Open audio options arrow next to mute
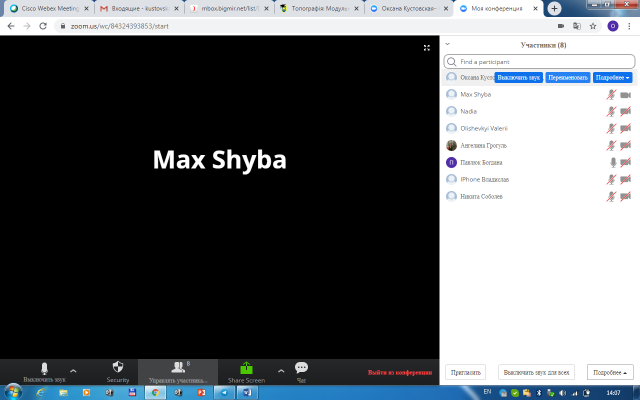The height and width of the screenshot is (400, 640). [x=73, y=371]
